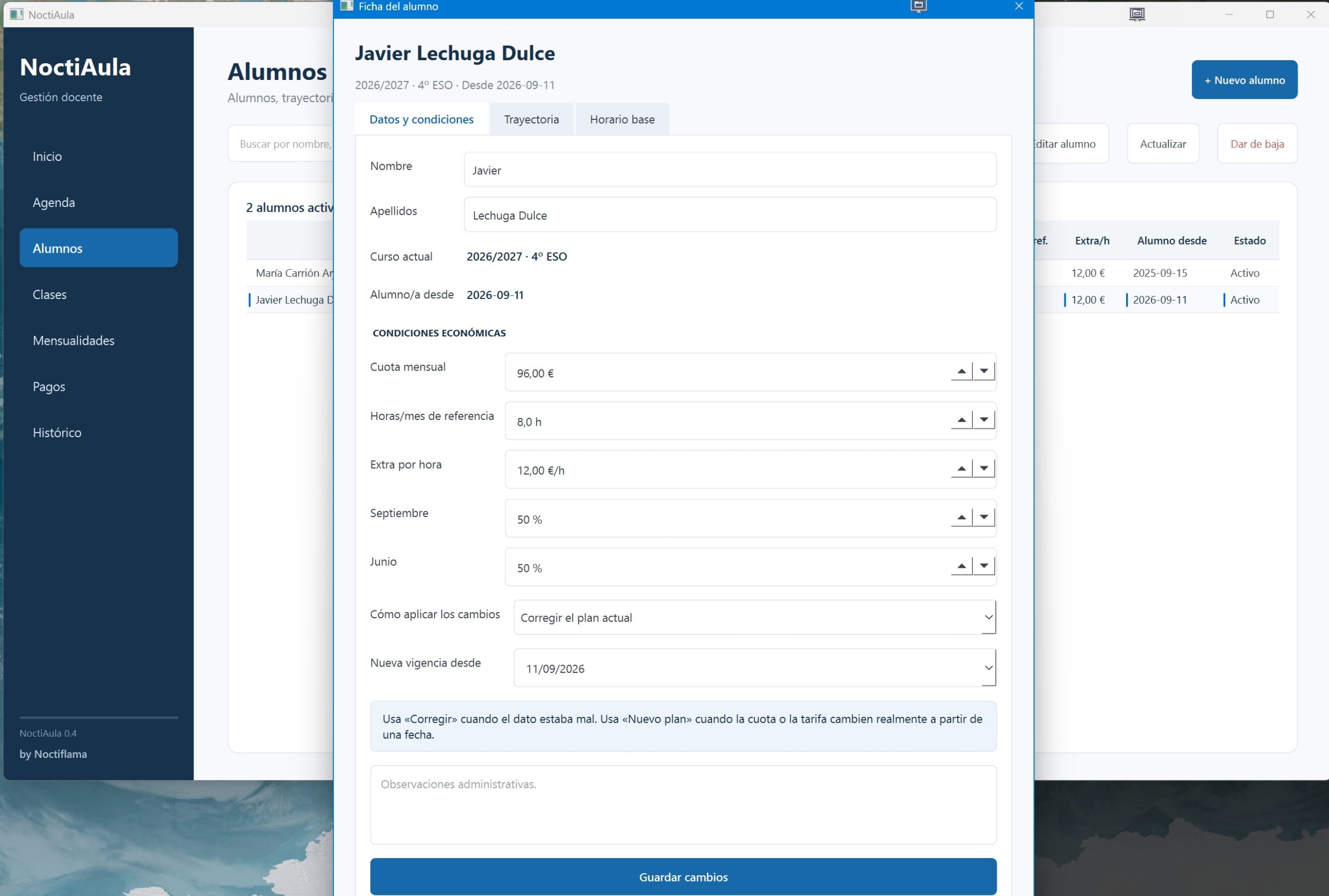The height and width of the screenshot is (896, 1329).
Task: Open Inicio in the sidebar
Action: click(x=98, y=156)
